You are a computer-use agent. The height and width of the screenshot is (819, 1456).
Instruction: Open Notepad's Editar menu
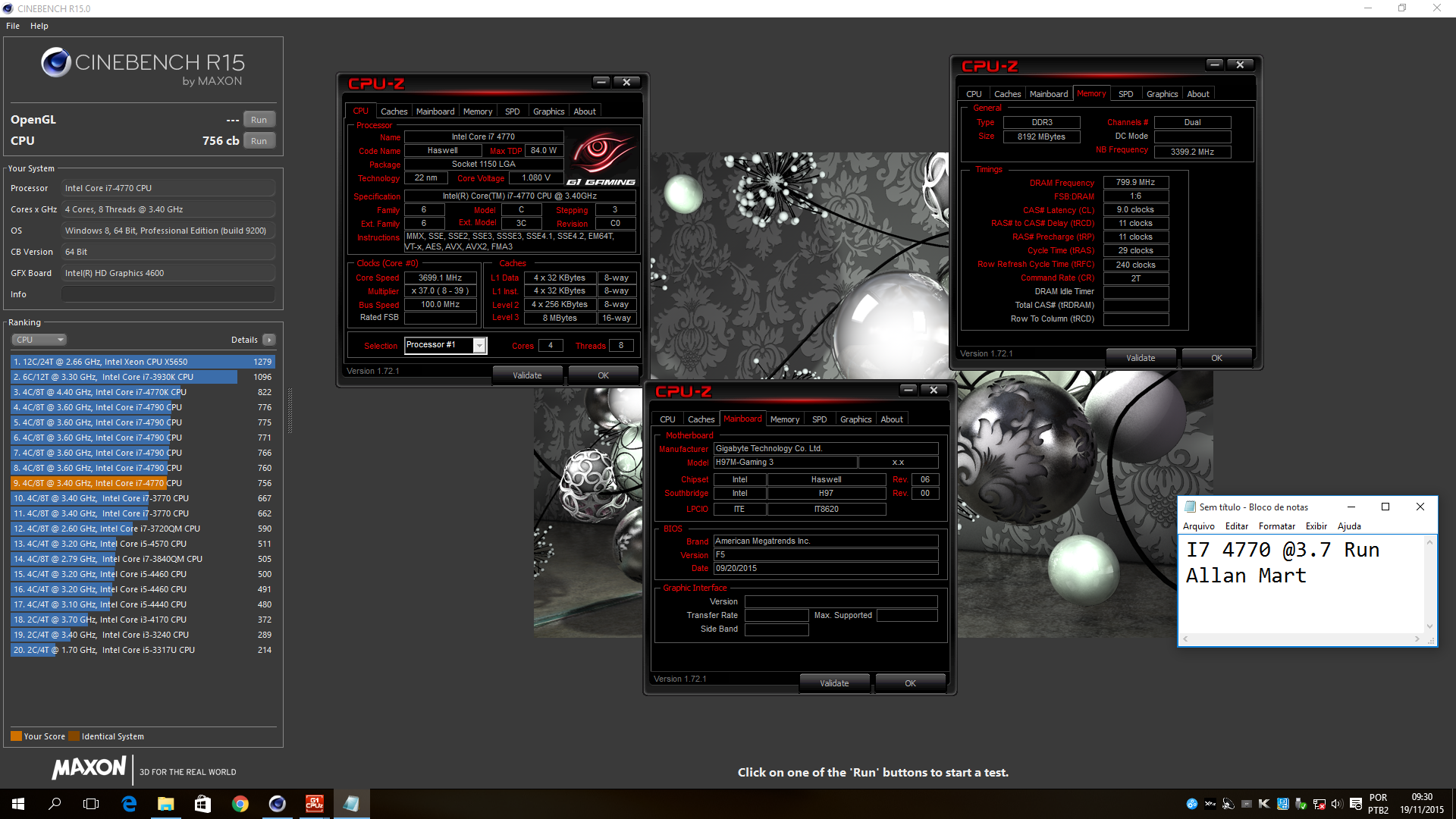tap(1236, 526)
